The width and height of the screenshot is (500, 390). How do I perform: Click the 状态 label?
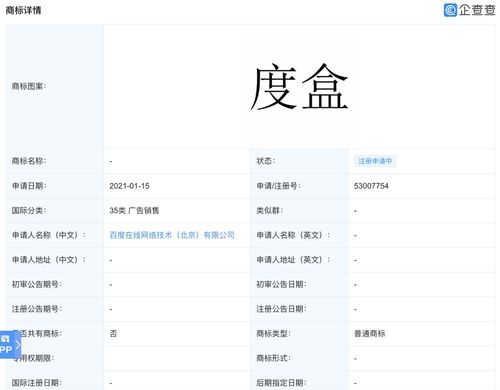[x=266, y=161]
